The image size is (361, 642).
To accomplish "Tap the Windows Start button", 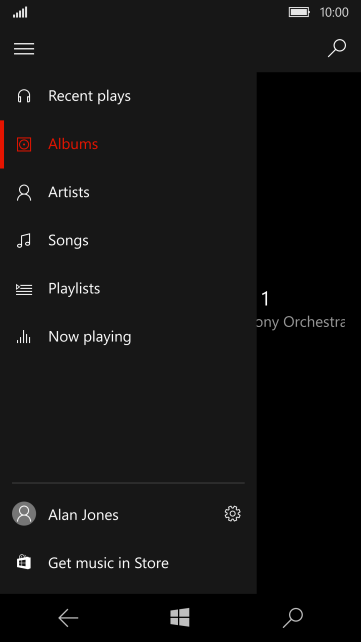I will (x=180, y=617).
